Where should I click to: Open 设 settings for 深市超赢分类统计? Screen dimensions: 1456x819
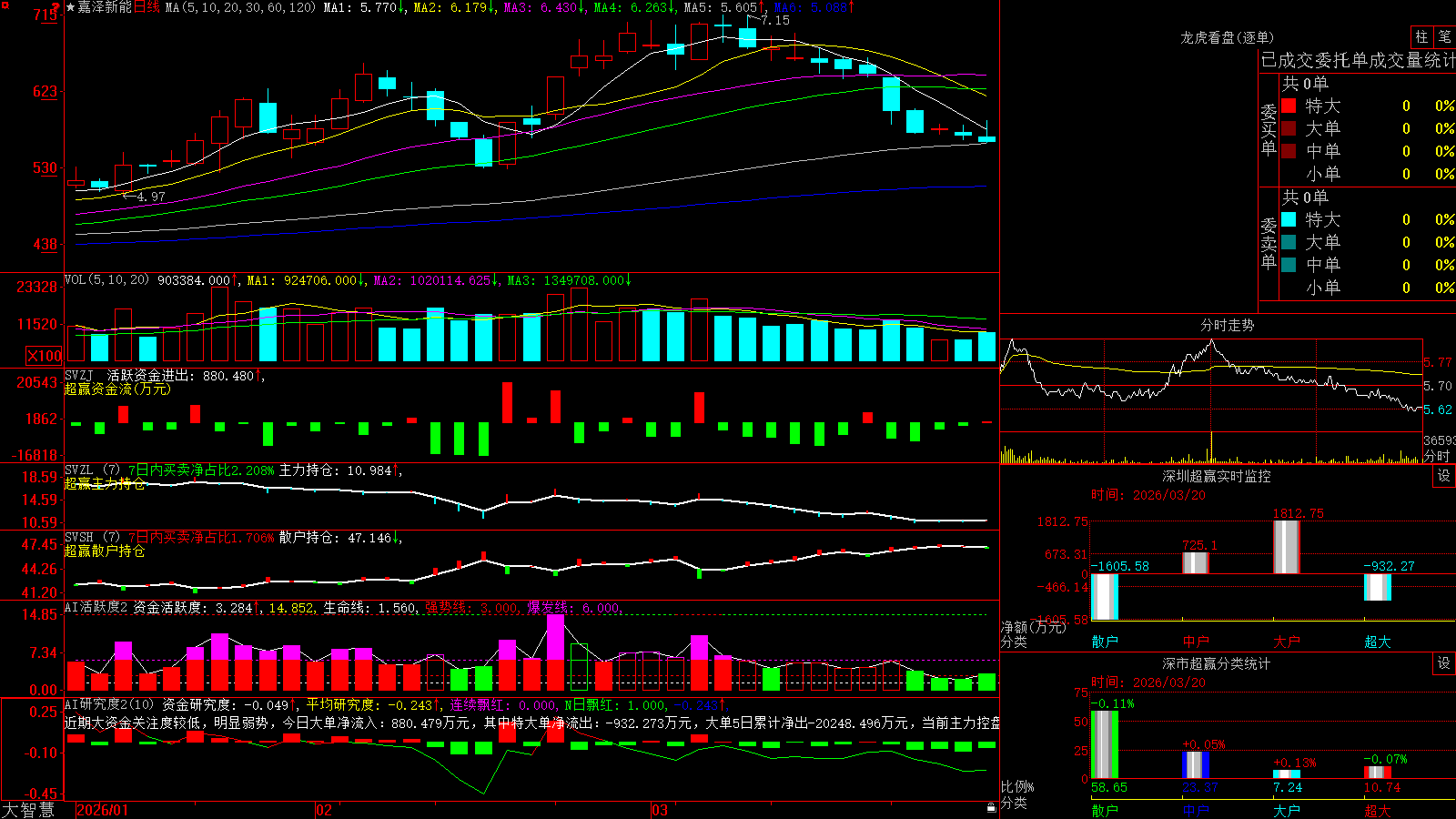(x=1444, y=663)
